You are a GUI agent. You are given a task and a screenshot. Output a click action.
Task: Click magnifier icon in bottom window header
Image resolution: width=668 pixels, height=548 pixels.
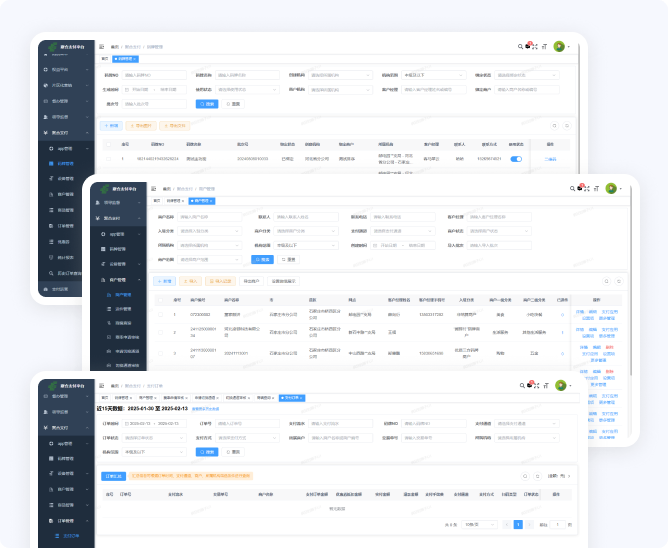(522, 386)
